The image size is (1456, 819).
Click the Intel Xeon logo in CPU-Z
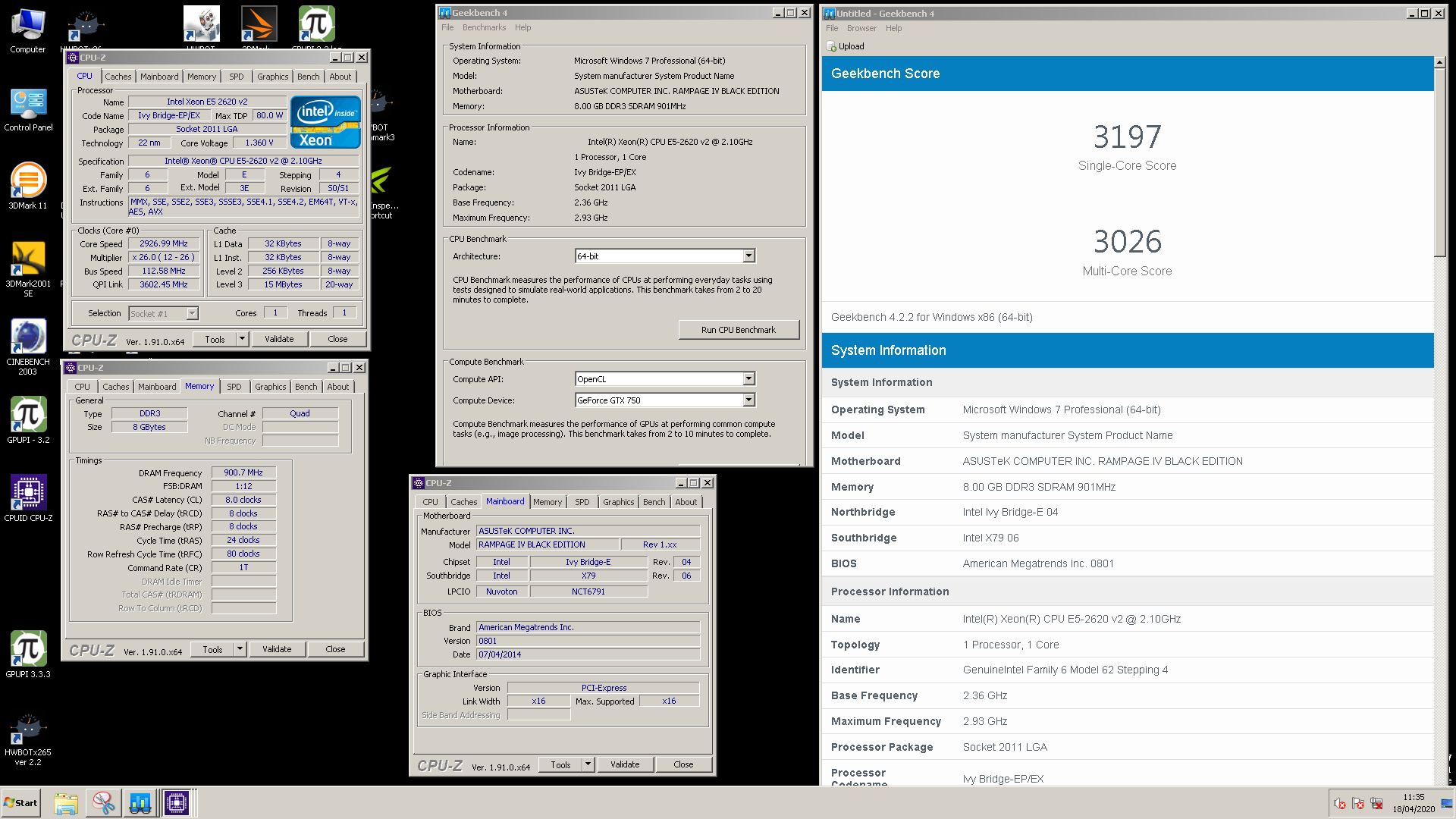[x=325, y=121]
